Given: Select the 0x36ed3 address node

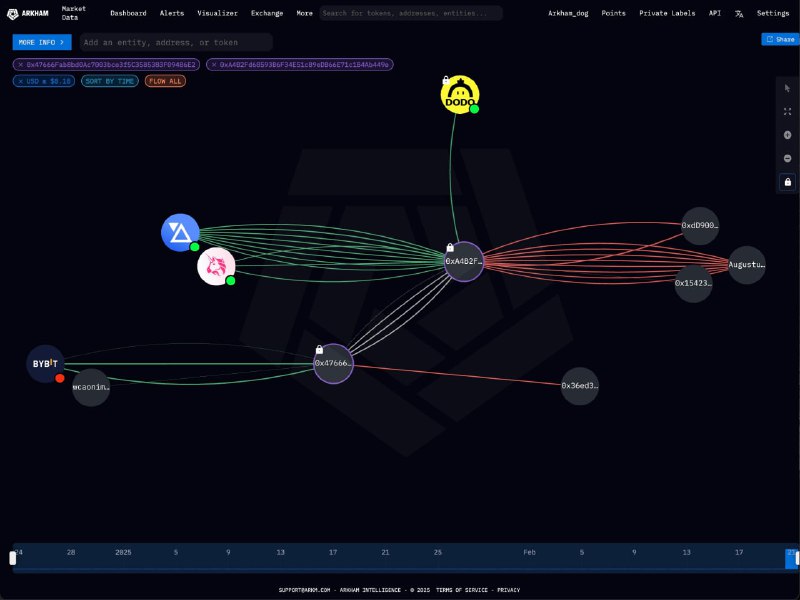Looking at the screenshot, I should (x=580, y=386).
